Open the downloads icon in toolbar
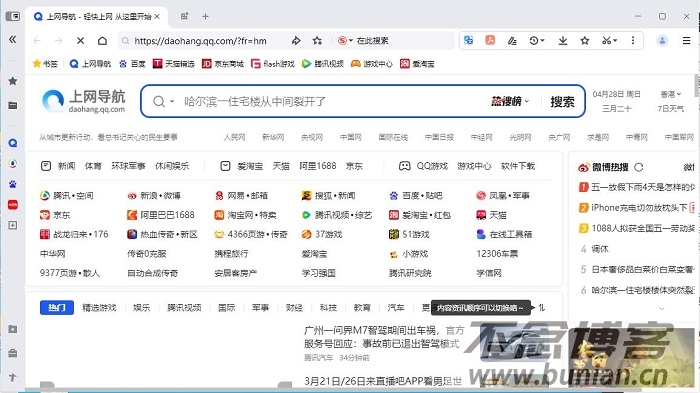 click(563, 41)
